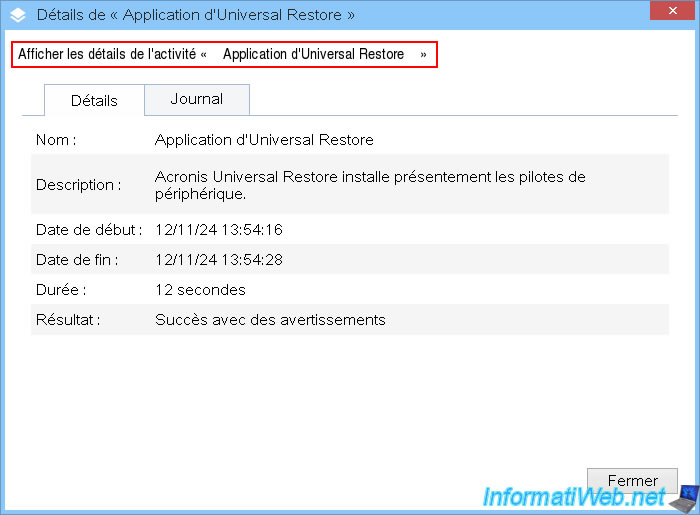Click the laptop icon in the watermark
700x515 pixels.
(x=684, y=499)
